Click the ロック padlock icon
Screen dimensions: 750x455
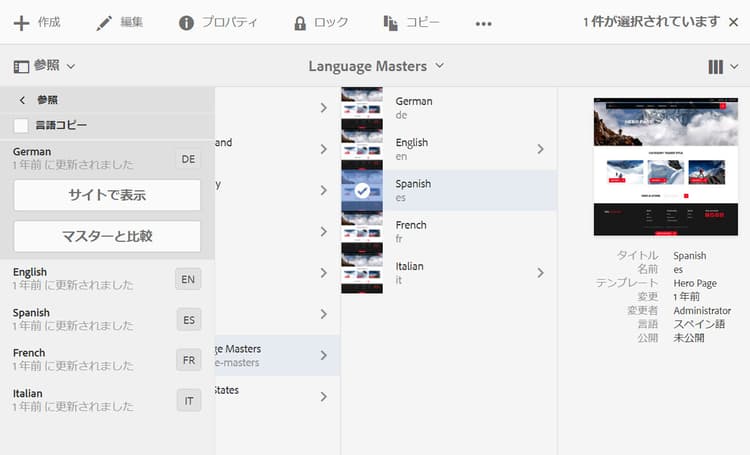[x=300, y=23]
